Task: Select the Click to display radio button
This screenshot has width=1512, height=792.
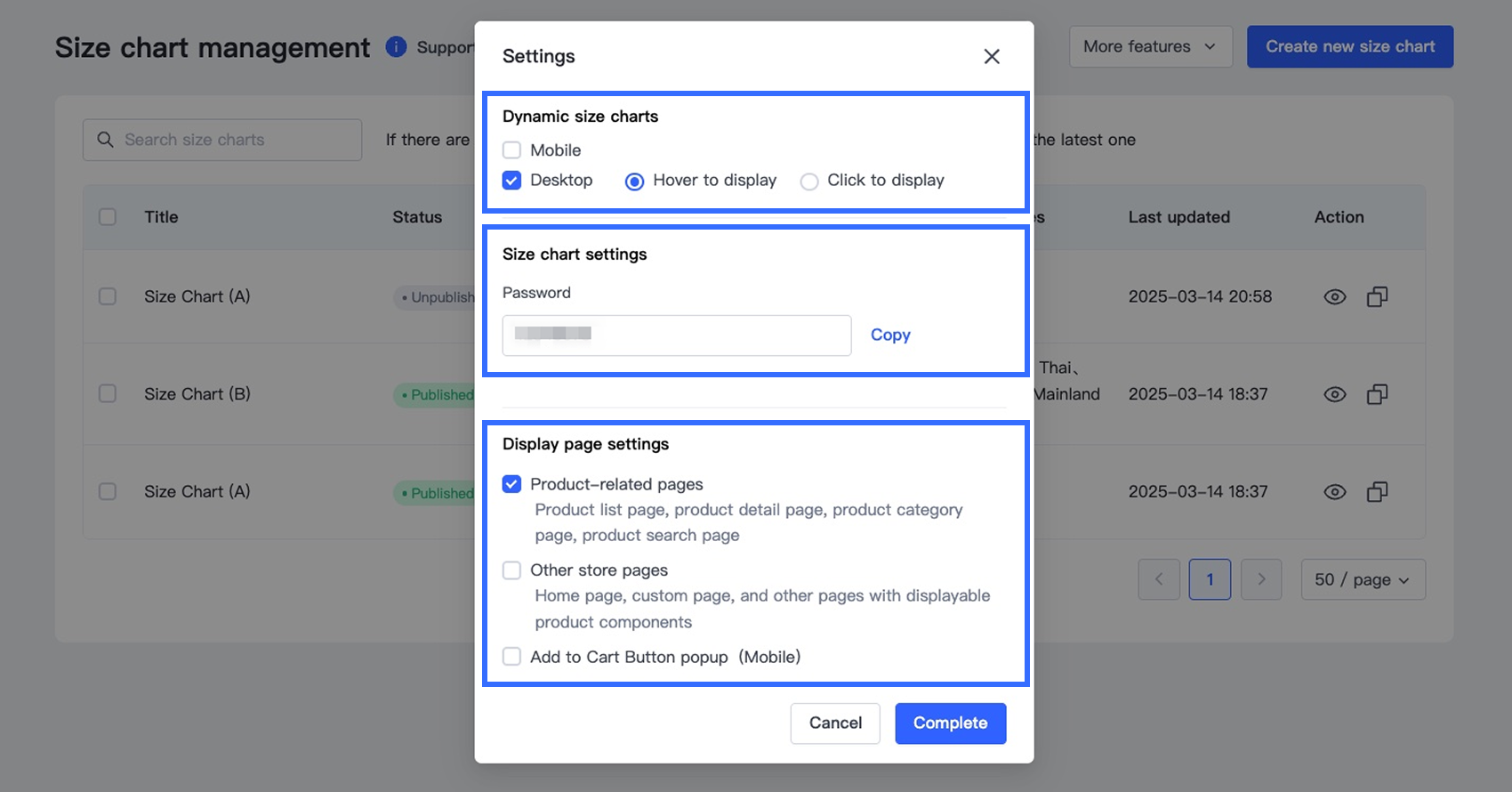Action: click(809, 182)
